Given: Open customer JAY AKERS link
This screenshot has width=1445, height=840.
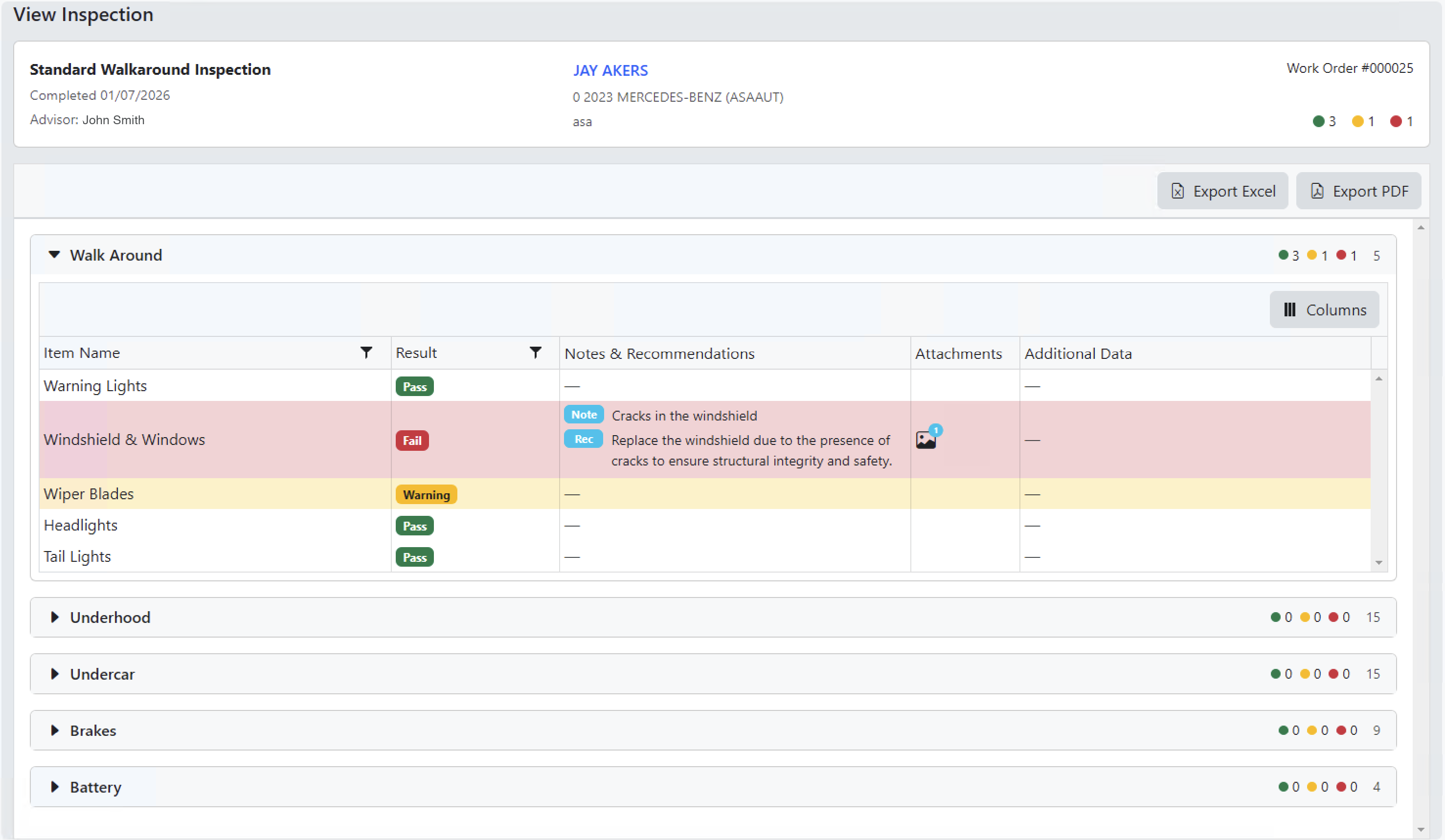Looking at the screenshot, I should point(610,70).
